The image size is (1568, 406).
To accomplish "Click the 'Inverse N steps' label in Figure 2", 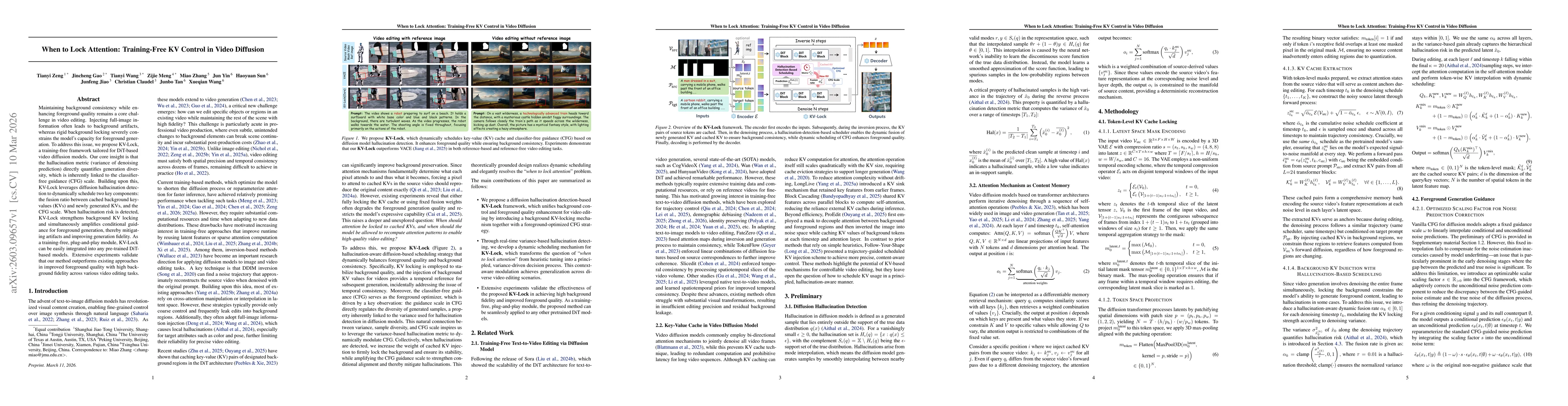I will pos(811,41).
